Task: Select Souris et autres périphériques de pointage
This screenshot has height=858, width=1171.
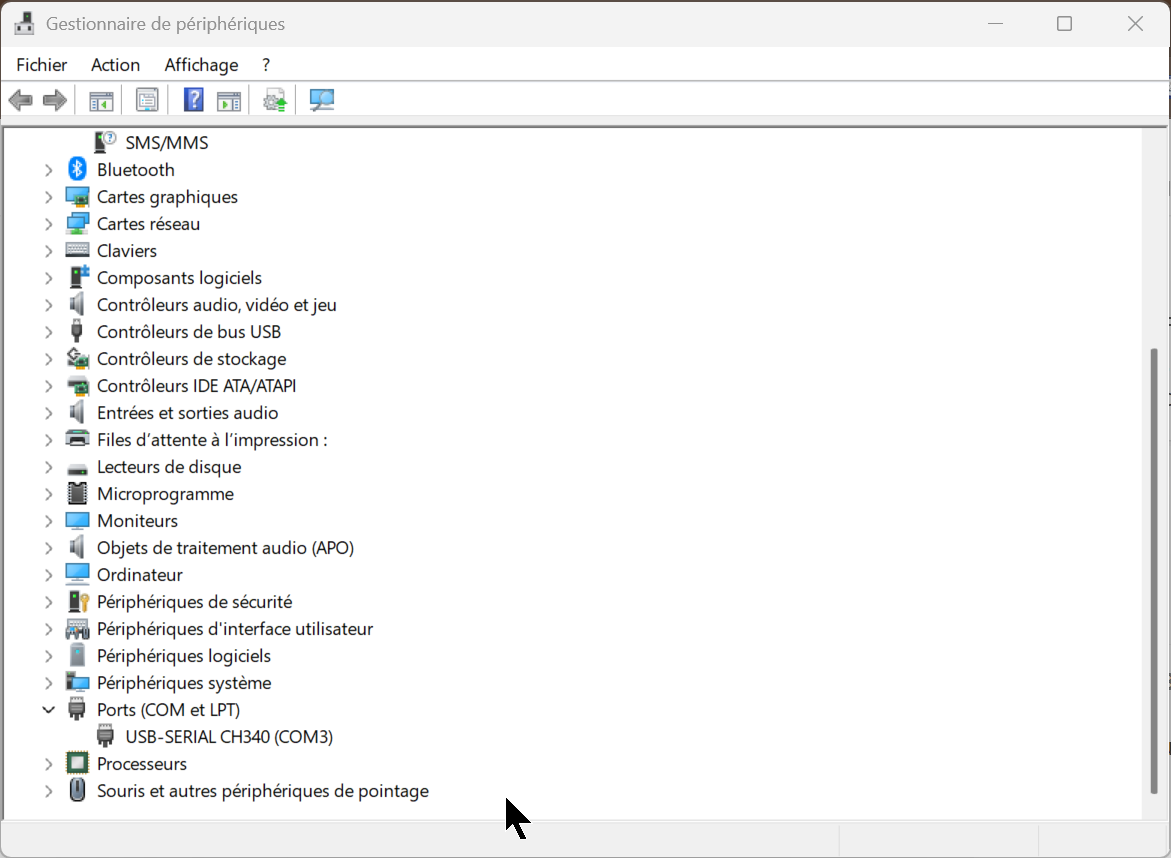Action: point(263,791)
